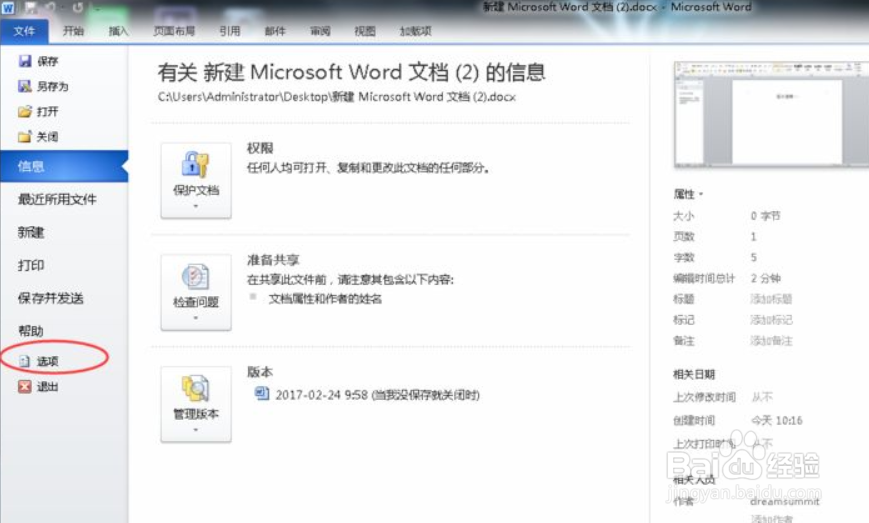Switch to the 审阅 Review tab
869x523 pixels.
pos(320,31)
